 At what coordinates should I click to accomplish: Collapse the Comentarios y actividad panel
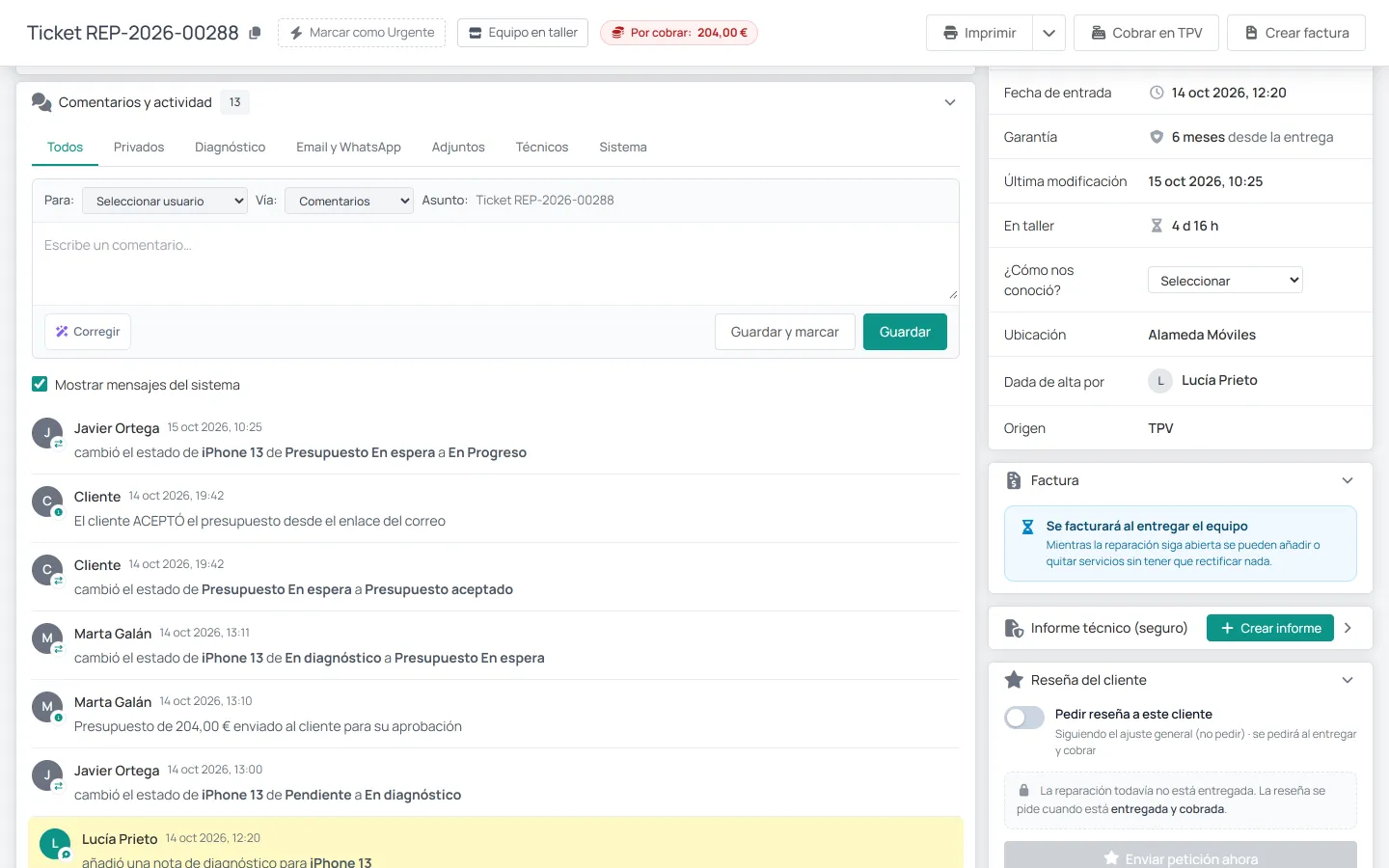(950, 102)
